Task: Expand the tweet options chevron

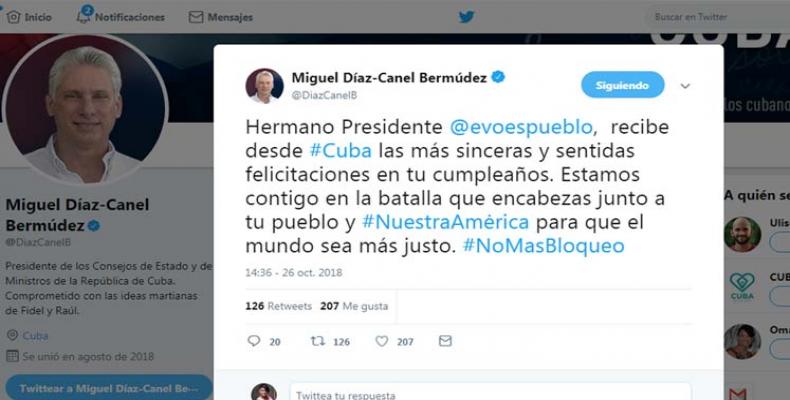Action: pyautogui.click(x=685, y=86)
